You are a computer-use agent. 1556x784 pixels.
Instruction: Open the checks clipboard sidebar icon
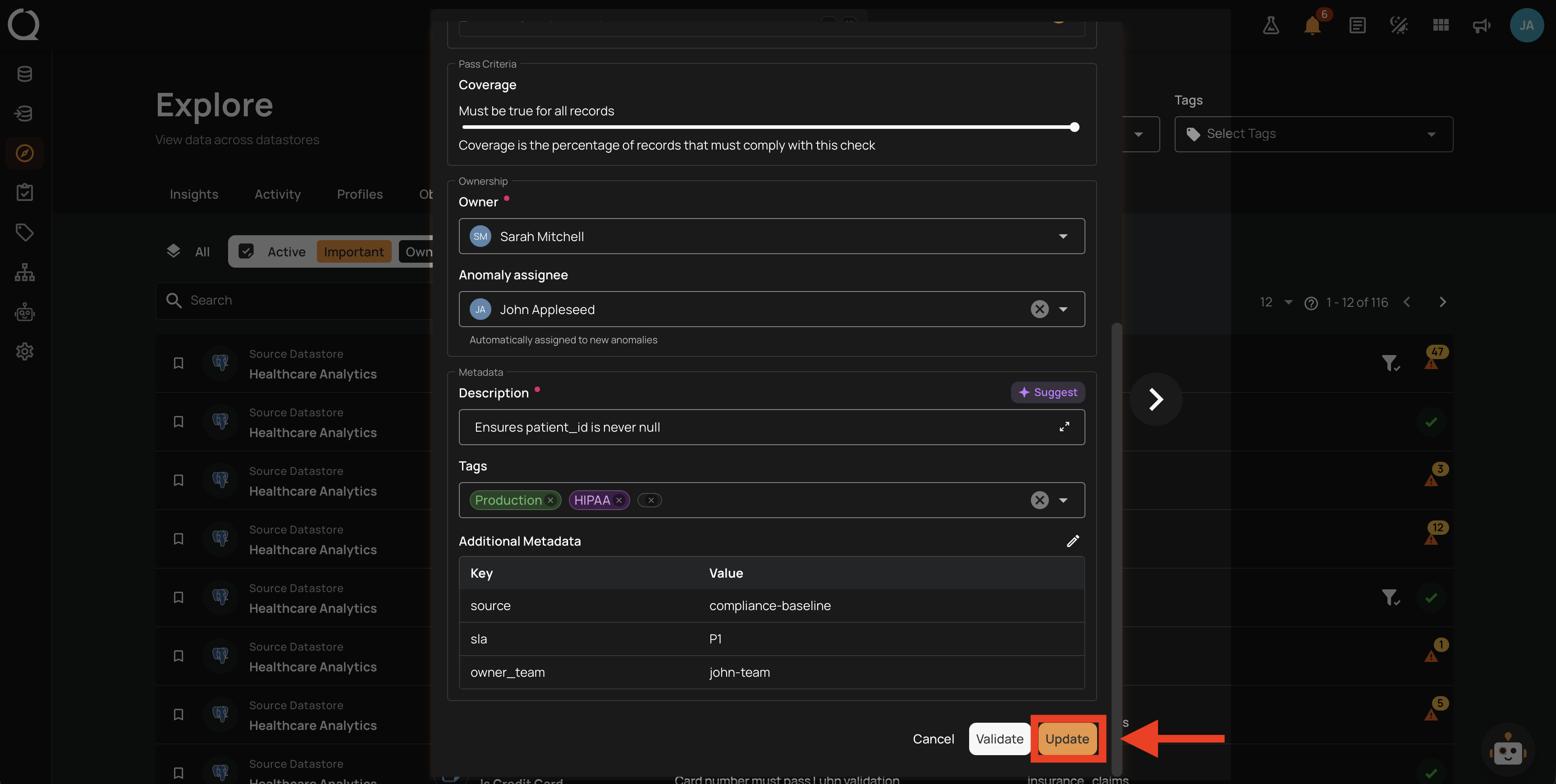coord(25,193)
